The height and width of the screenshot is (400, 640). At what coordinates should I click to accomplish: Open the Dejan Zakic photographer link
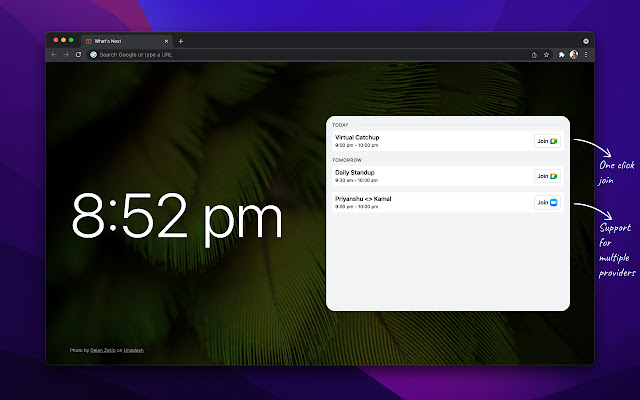[x=104, y=350]
